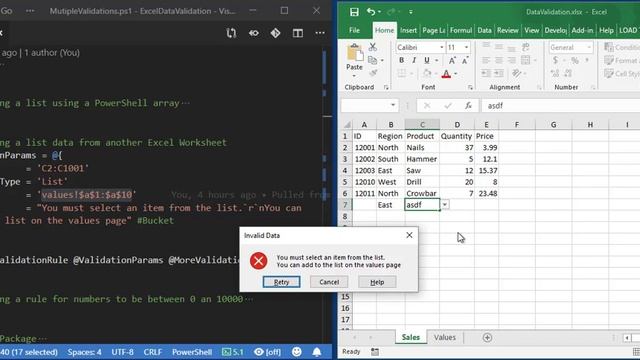Click the Percent Style icon
Viewport: 640px width, 360px height.
[575, 60]
